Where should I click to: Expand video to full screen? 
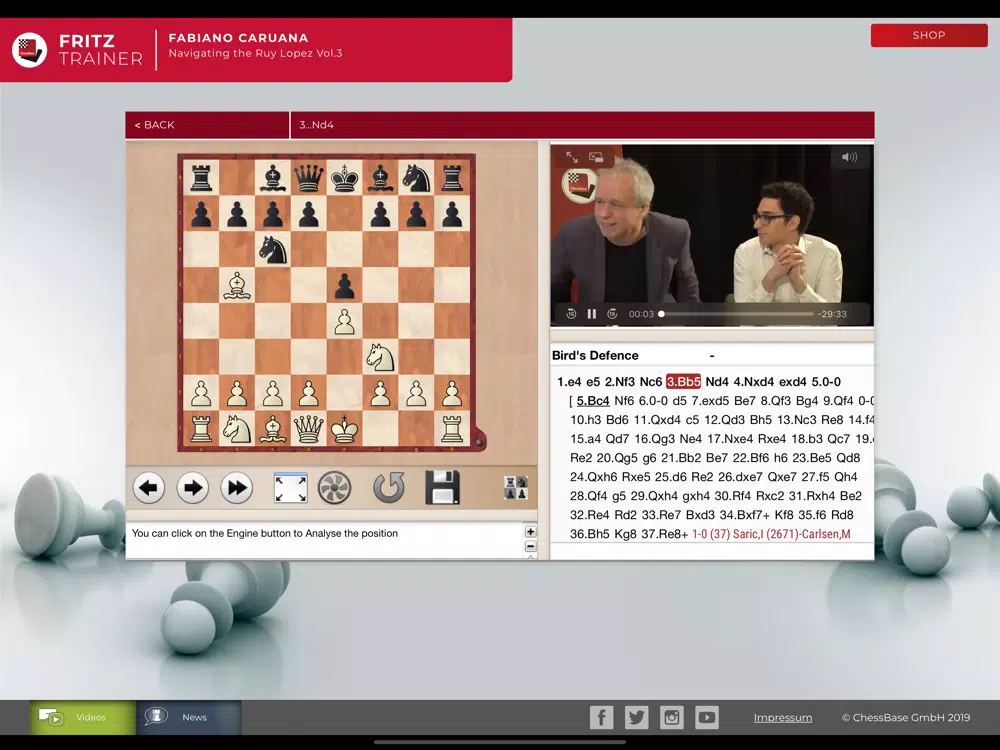coord(572,157)
